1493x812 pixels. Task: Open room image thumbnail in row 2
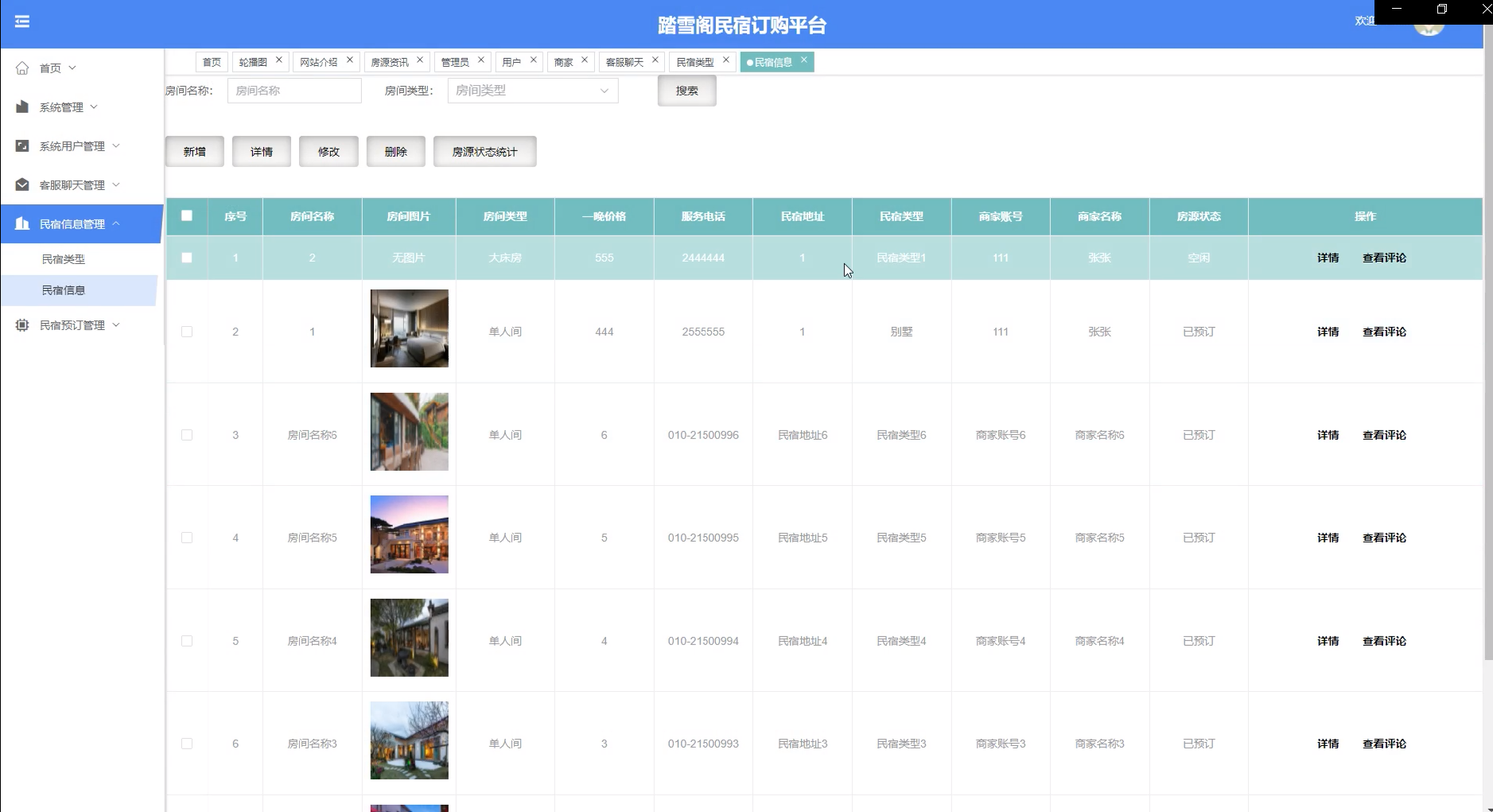[410, 328]
